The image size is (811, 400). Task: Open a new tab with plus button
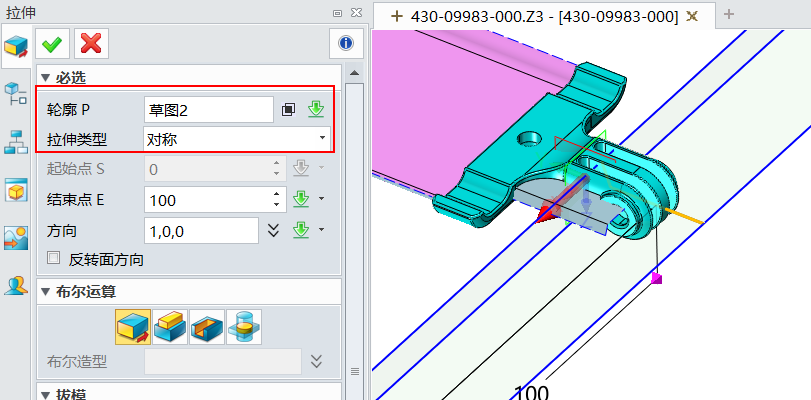(729, 14)
